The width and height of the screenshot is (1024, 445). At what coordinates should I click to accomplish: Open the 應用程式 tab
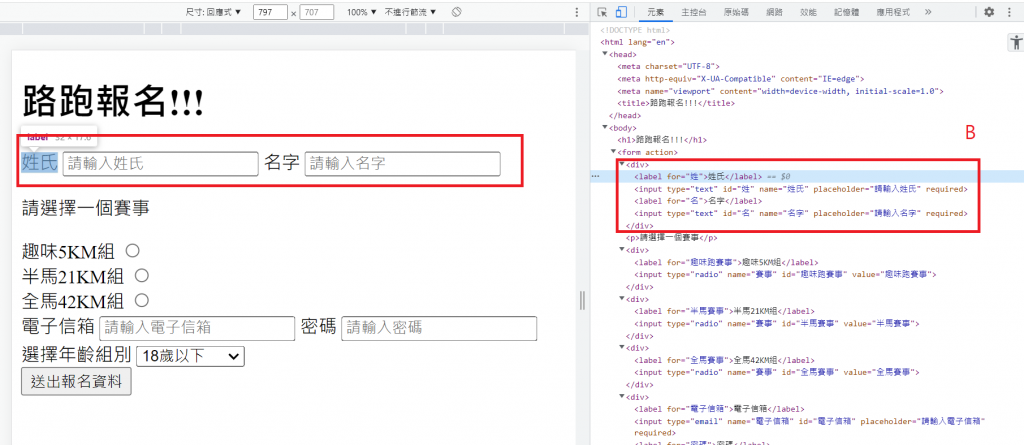(x=892, y=12)
